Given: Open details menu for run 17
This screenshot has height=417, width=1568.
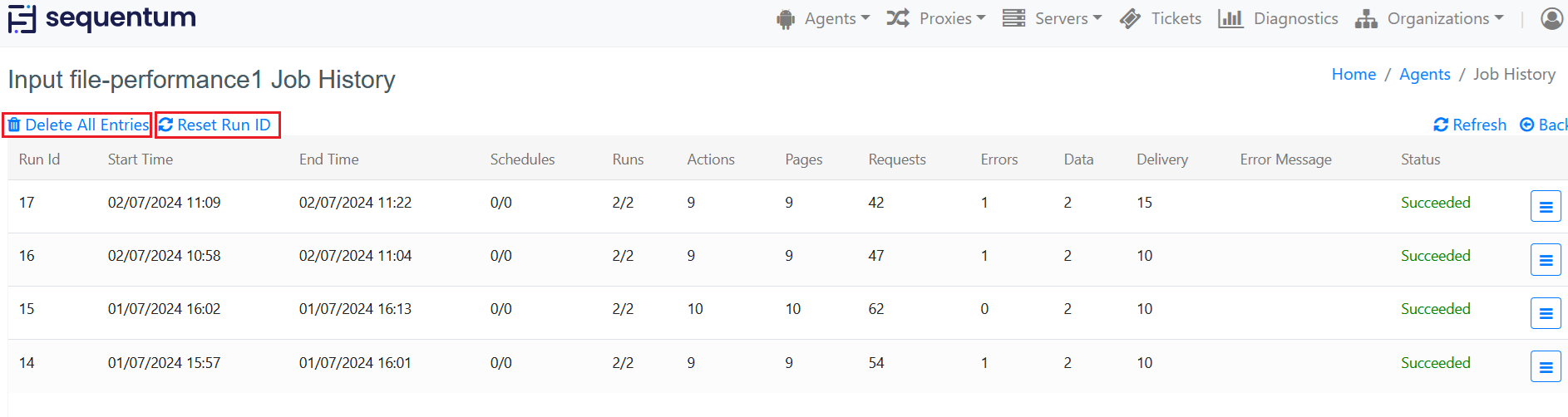Looking at the screenshot, I should pos(1546,207).
